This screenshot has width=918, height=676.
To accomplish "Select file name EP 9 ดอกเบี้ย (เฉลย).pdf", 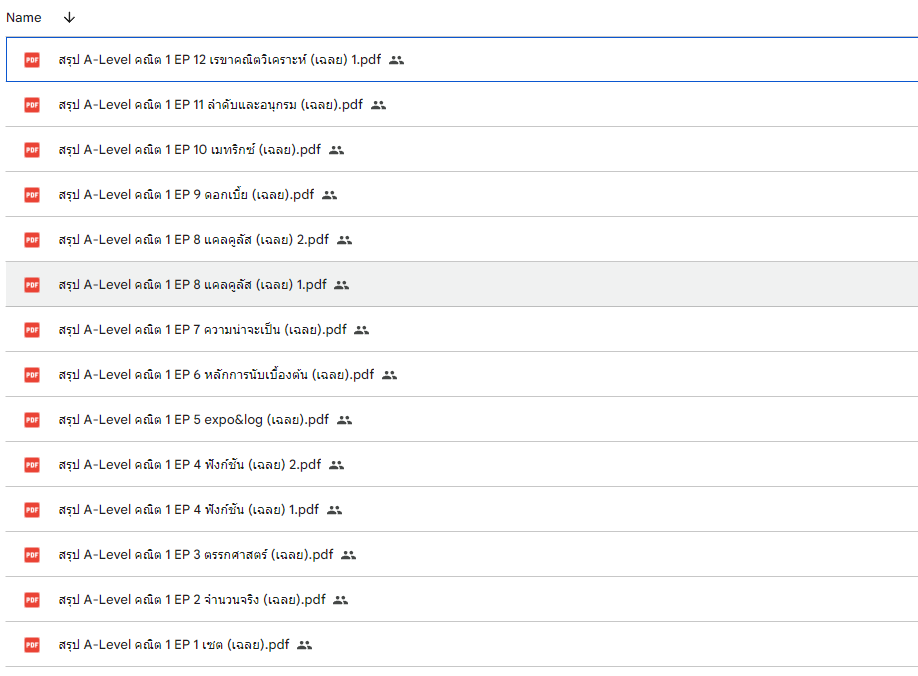I will point(186,195).
